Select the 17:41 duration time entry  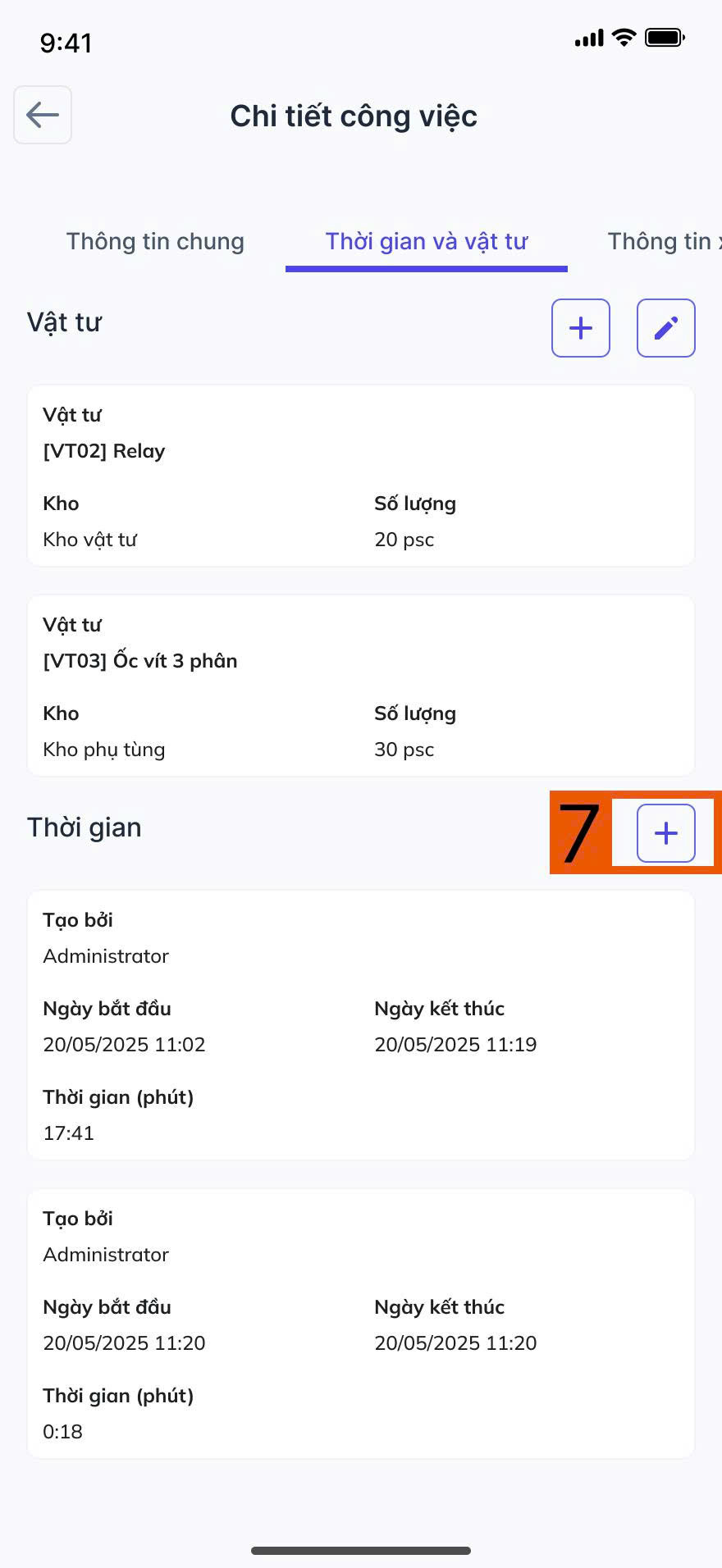point(361,1025)
